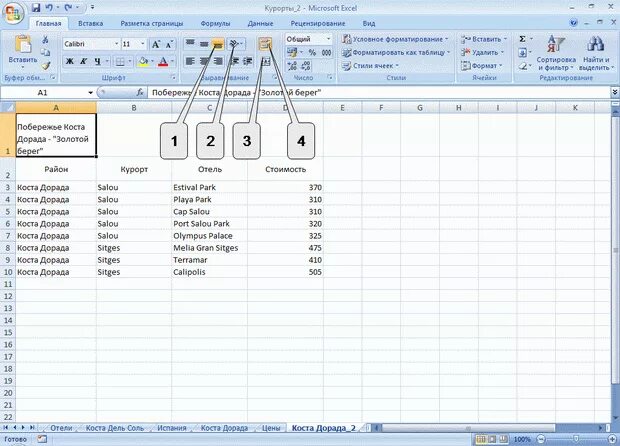Switch to the Формулы tab
This screenshot has width=620, height=446.
coord(215,23)
